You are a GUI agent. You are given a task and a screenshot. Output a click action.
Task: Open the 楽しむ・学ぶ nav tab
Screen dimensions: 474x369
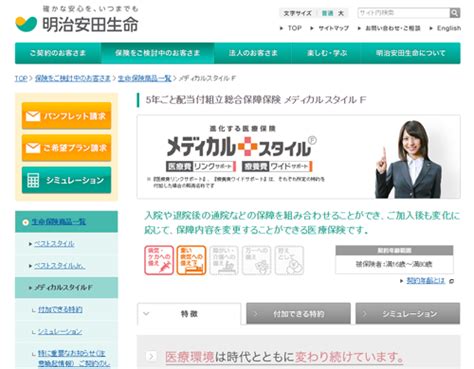(x=327, y=53)
